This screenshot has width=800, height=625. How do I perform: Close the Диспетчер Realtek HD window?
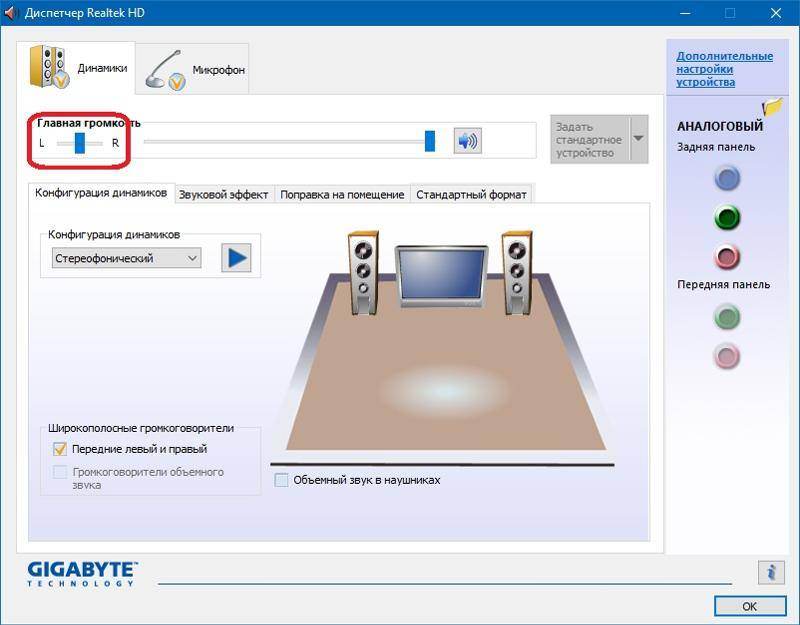click(x=776, y=13)
